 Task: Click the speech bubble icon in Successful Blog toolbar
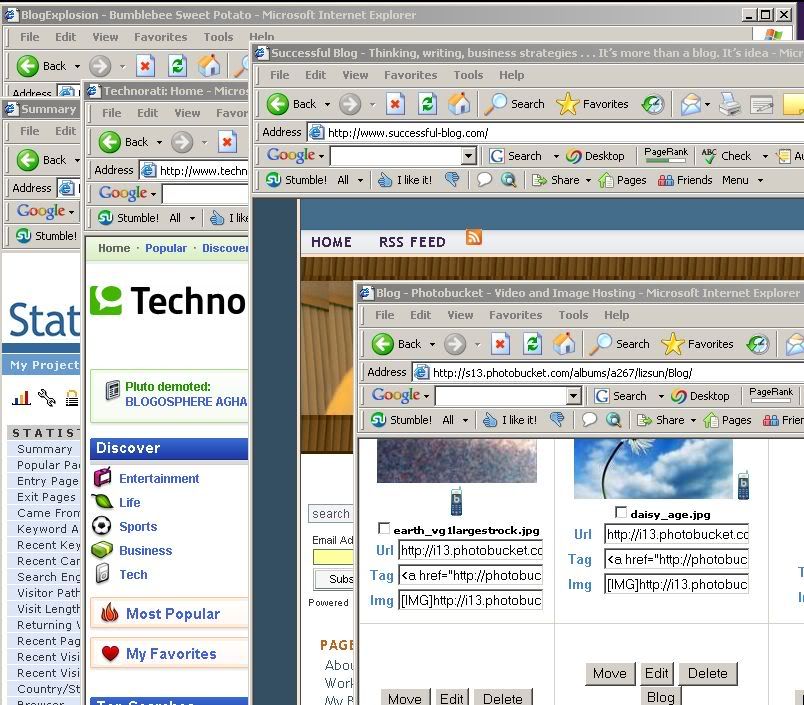[x=484, y=179]
